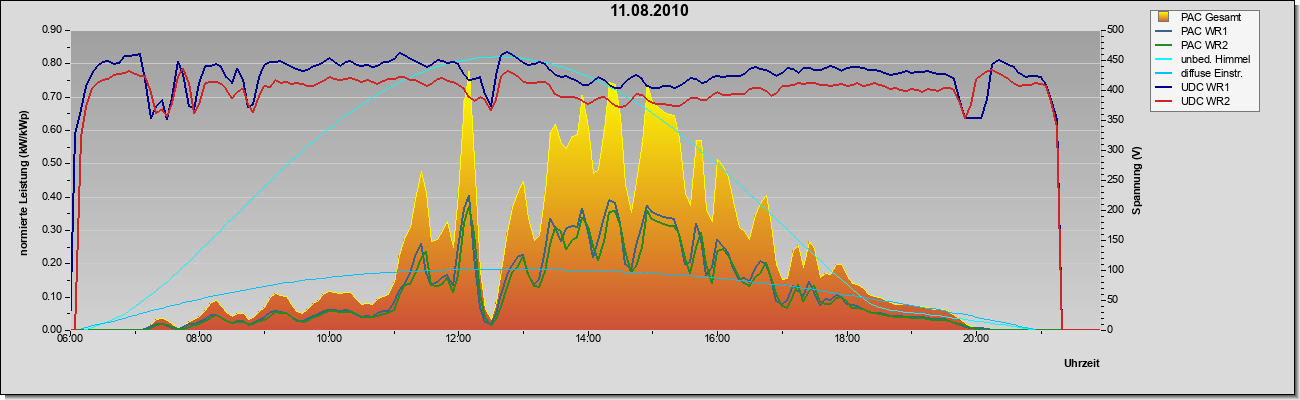Select the PAC Gesamt legend label
Image resolution: width=1300 pixels, height=400 pixels.
tap(1209, 17)
